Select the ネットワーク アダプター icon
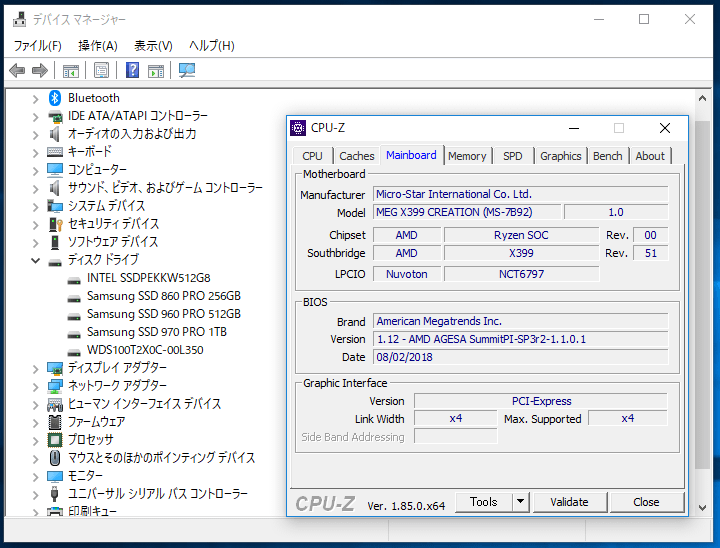720x548 pixels. [55, 386]
